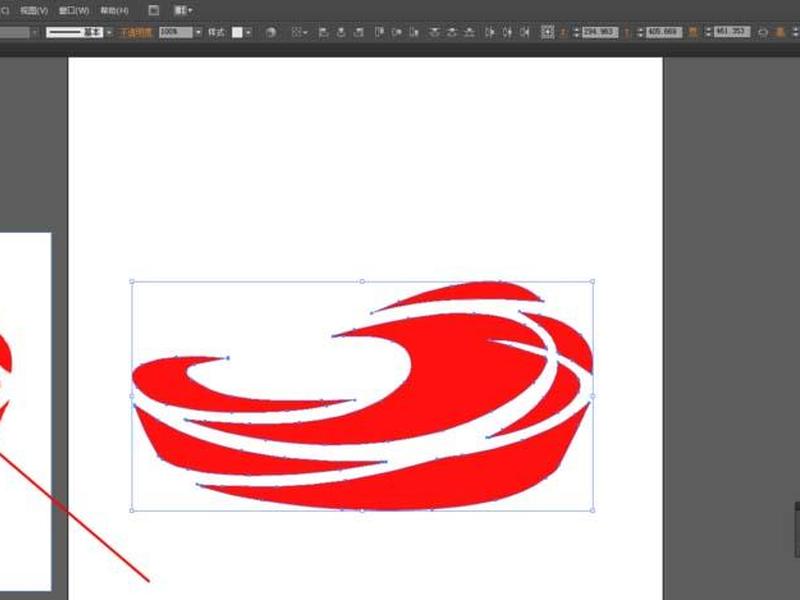Click Vertical Align Center icon

click(x=397, y=33)
